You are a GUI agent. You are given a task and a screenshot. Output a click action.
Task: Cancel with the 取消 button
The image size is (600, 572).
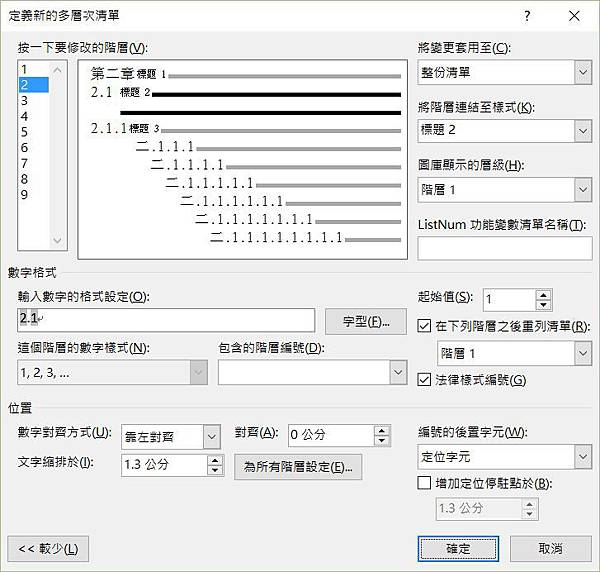tap(551, 549)
